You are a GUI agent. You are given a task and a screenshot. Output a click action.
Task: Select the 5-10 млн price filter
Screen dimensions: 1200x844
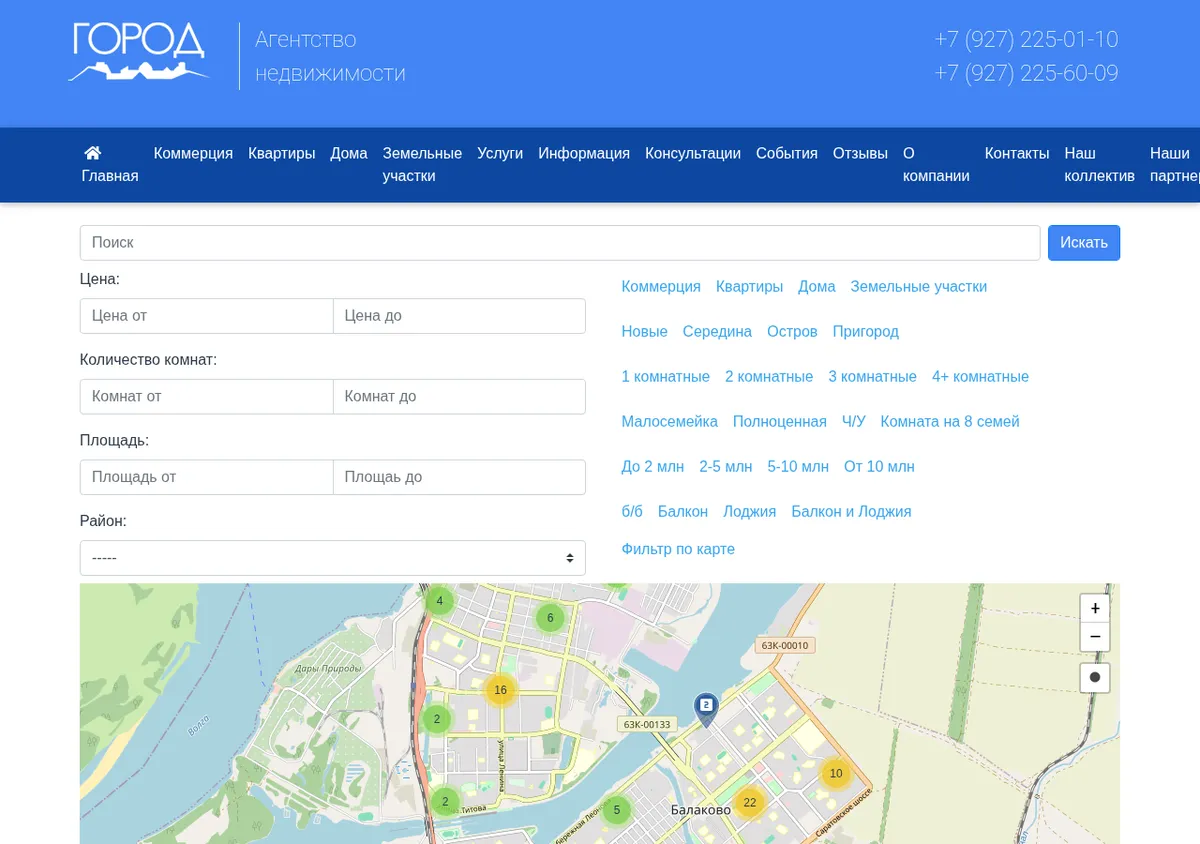click(x=798, y=467)
